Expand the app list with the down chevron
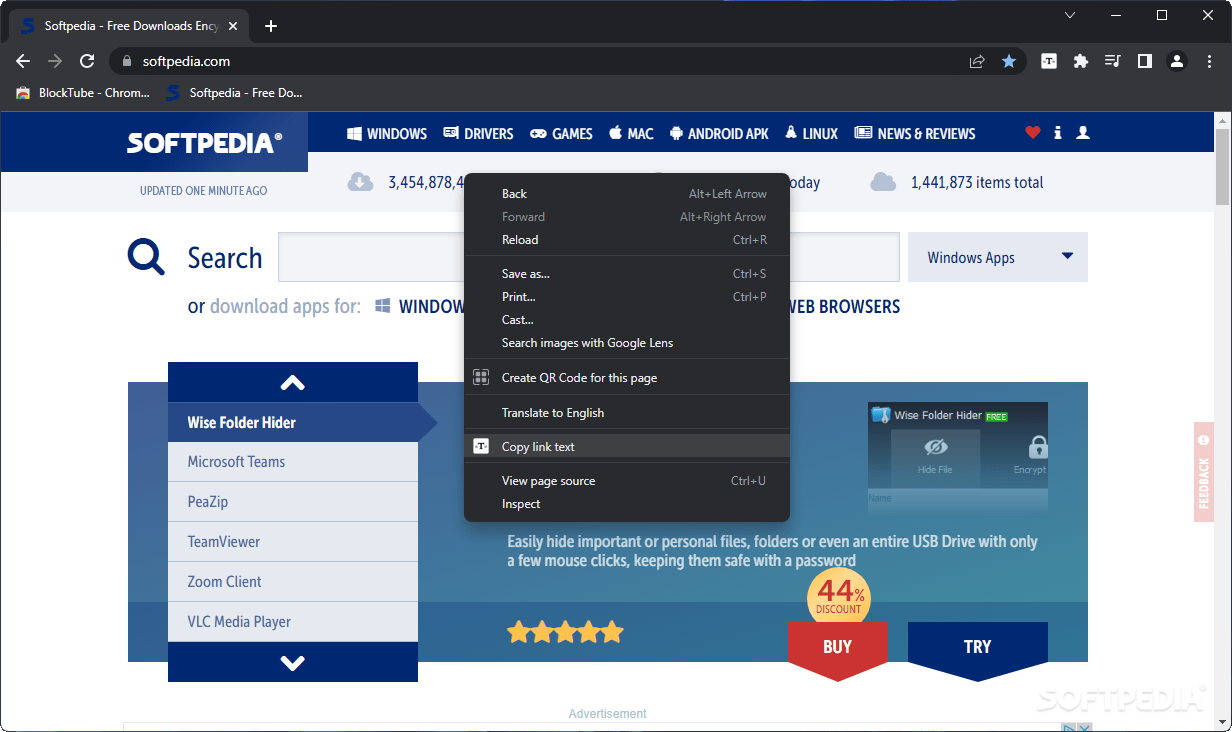 coord(292,661)
